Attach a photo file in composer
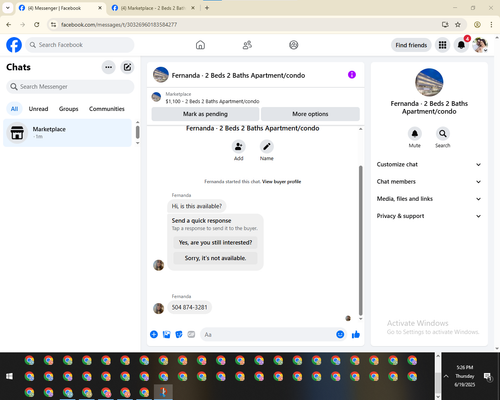This screenshot has width=500, height=400. pyautogui.click(x=166, y=334)
